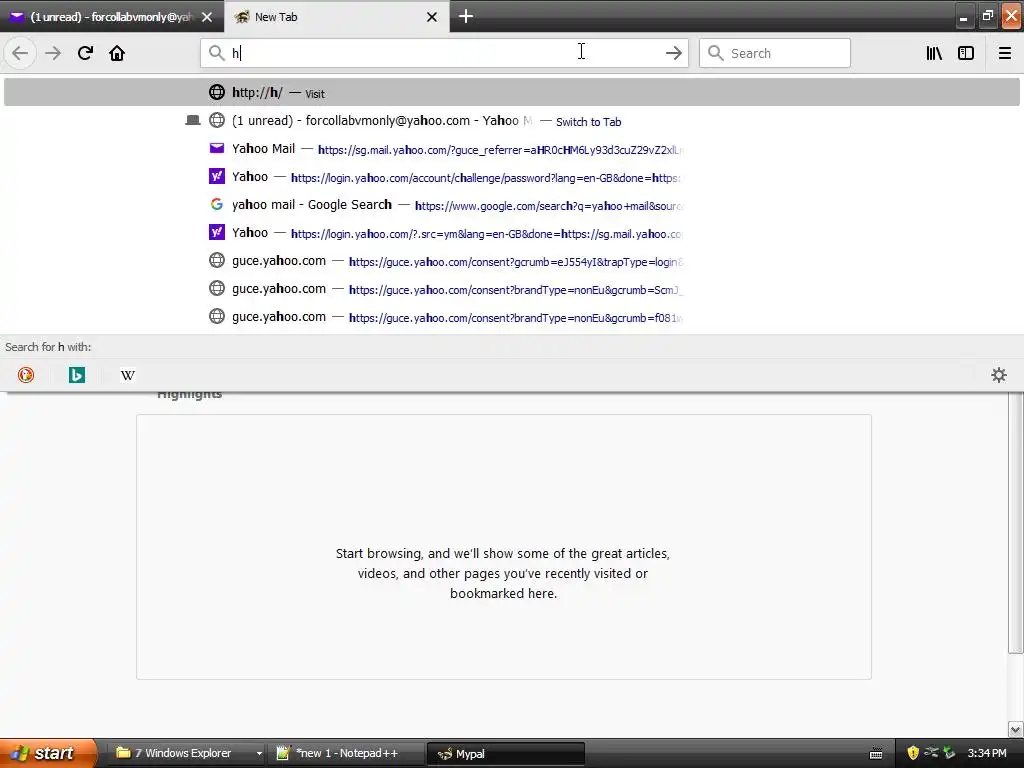This screenshot has height=768, width=1024.
Task: Select guce.yahoo.com brandType gcrumb=ScmJ suggestion
Action: pyautogui.click(x=511, y=289)
